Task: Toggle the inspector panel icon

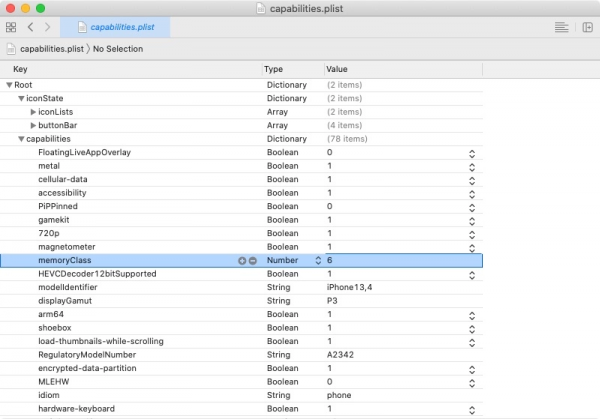Action: click(x=587, y=27)
